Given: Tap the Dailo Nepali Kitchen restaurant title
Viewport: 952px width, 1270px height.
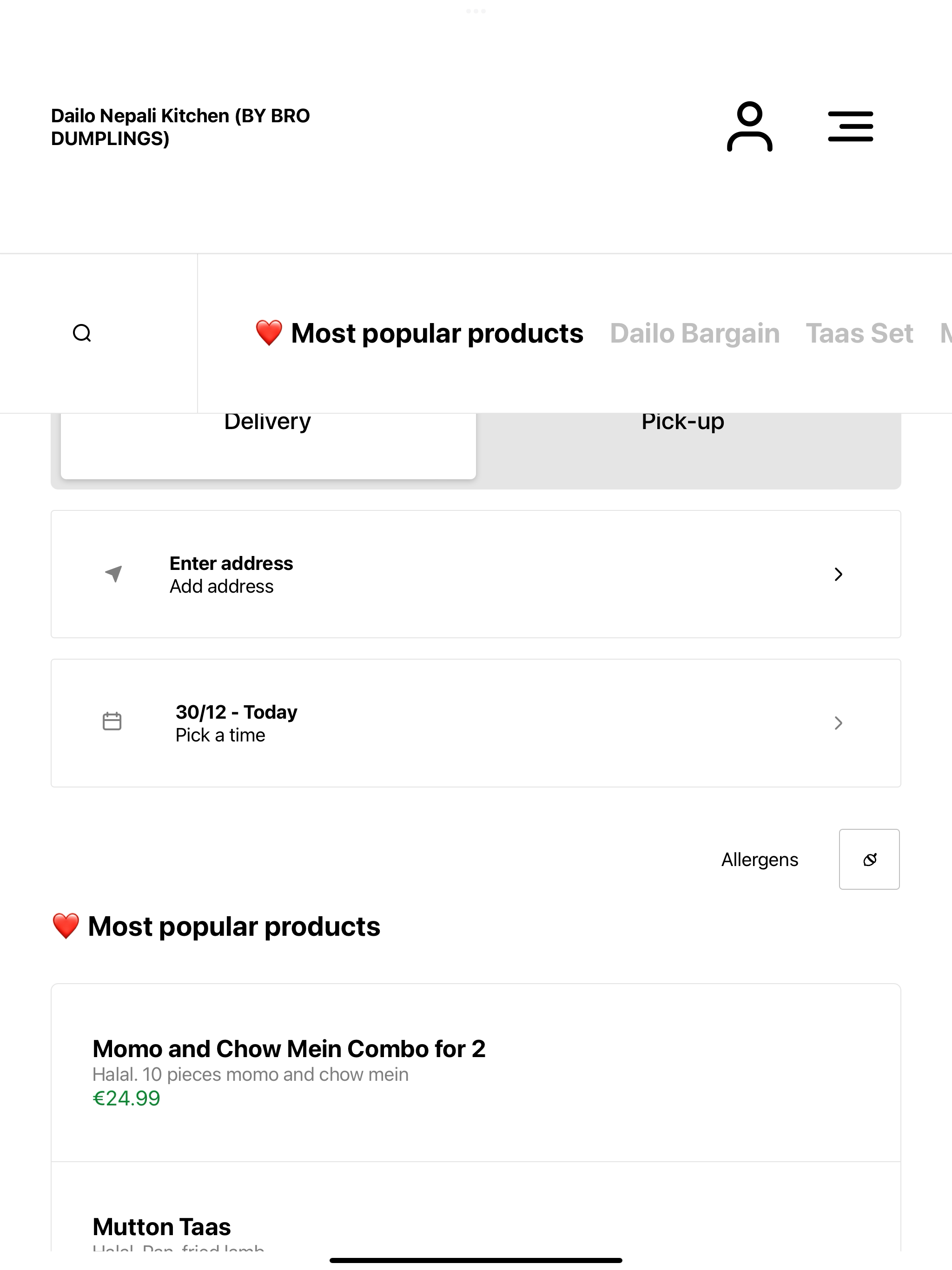Looking at the screenshot, I should coord(180,127).
